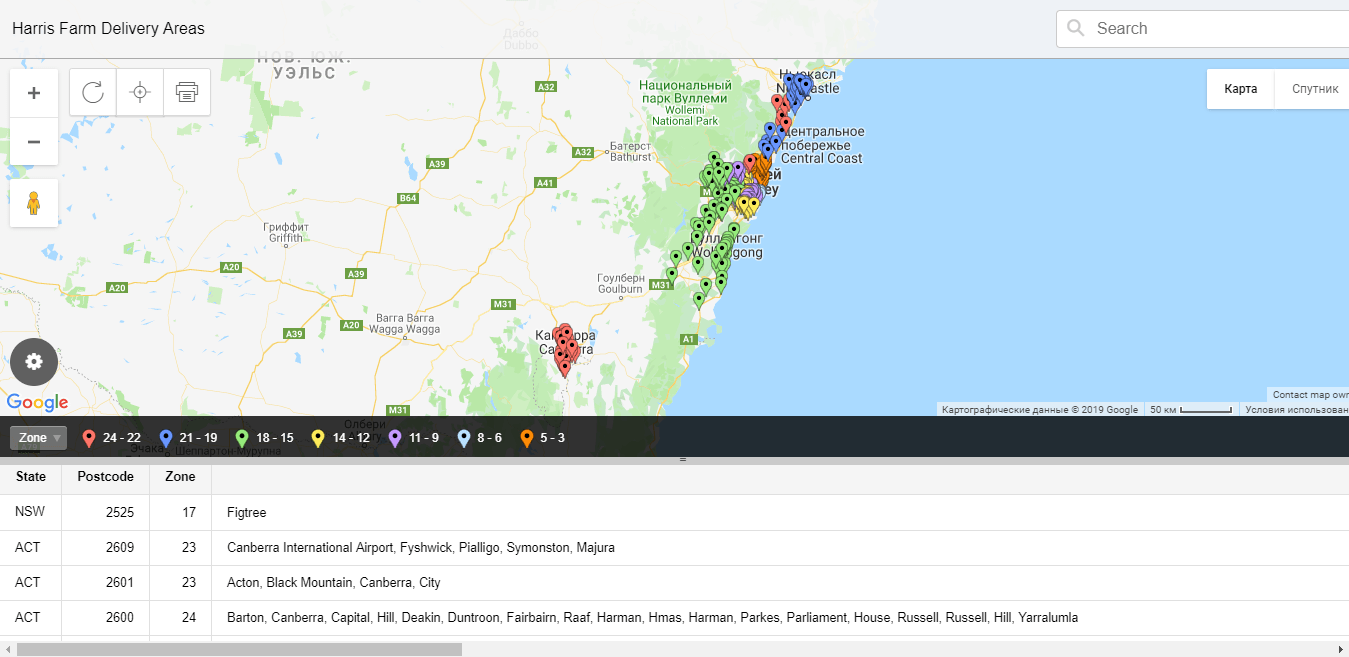The width and height of the screenshot is (1349, 657).
Task: Click postcode 2525 cell
Action: coord(105,513)
